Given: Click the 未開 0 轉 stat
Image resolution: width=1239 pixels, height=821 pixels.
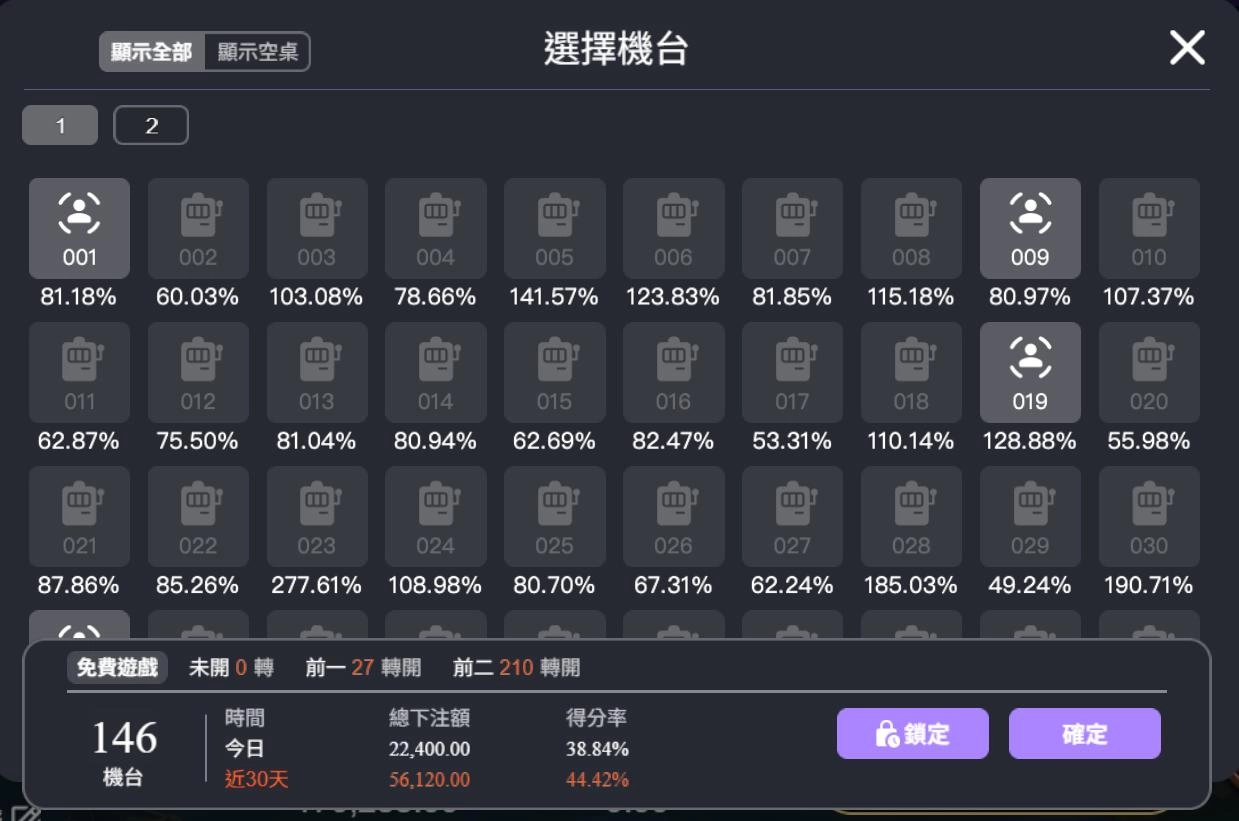Looking at the screenshot, I should click(231, 668).
